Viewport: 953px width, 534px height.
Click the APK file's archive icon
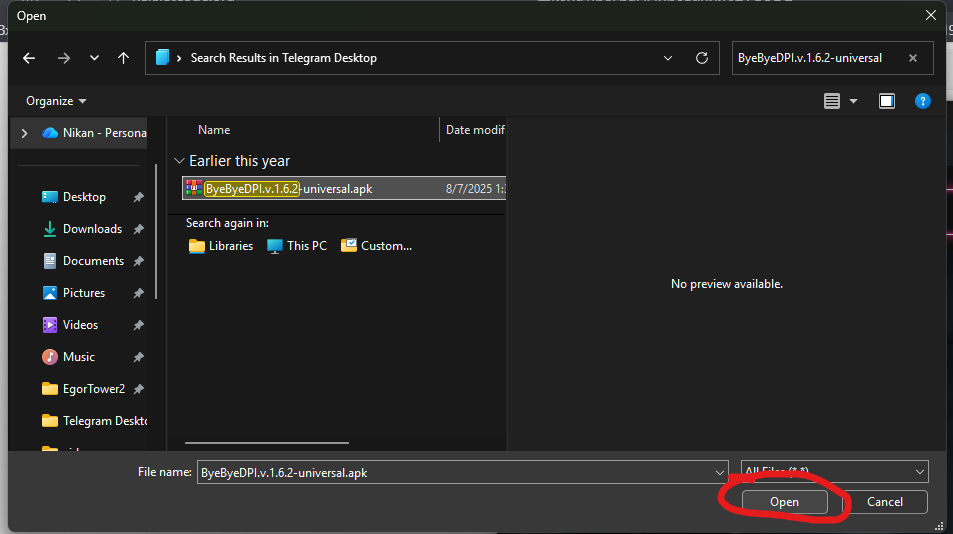(194, 188)
